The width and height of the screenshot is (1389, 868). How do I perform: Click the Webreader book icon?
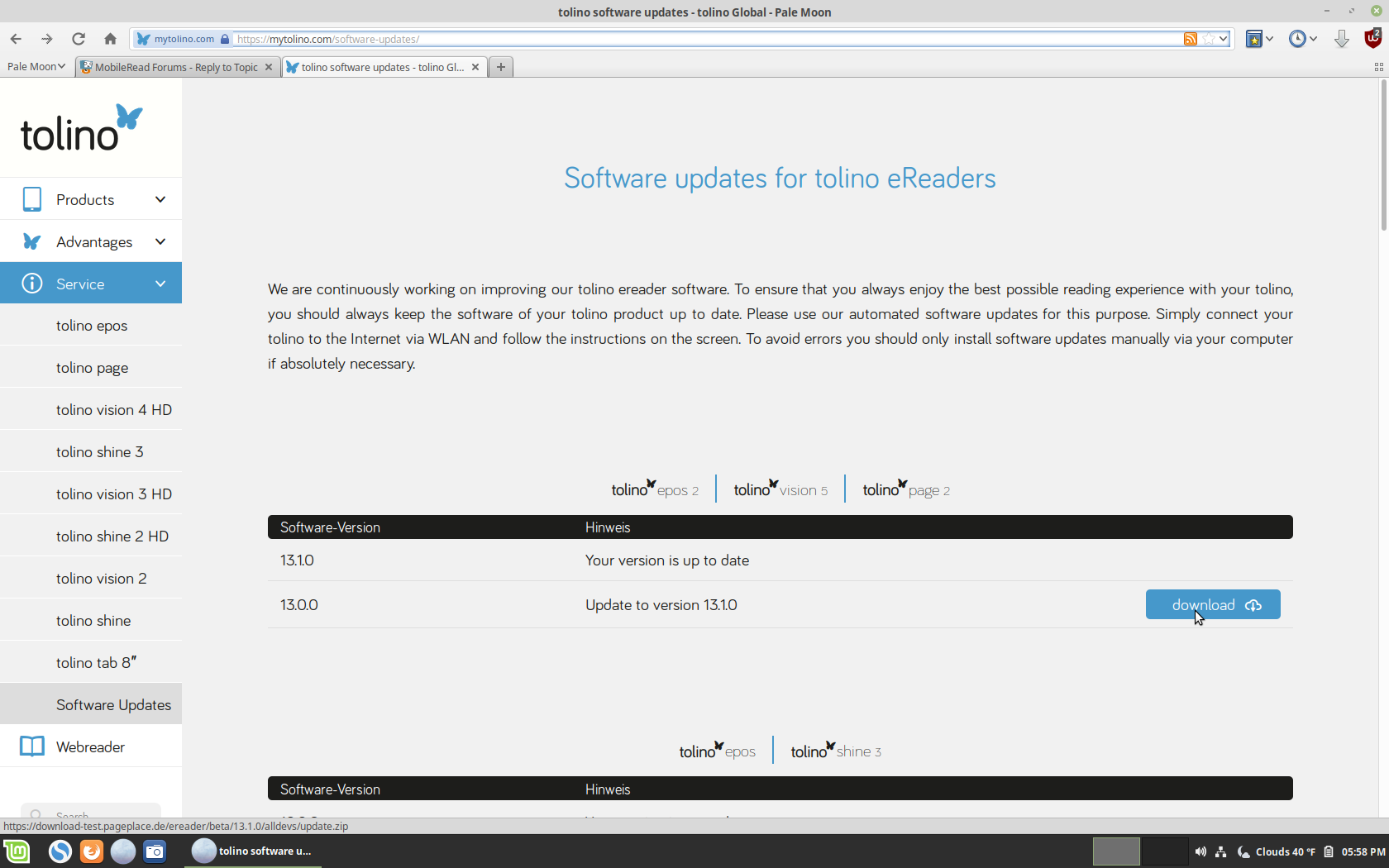pos(32,746)
